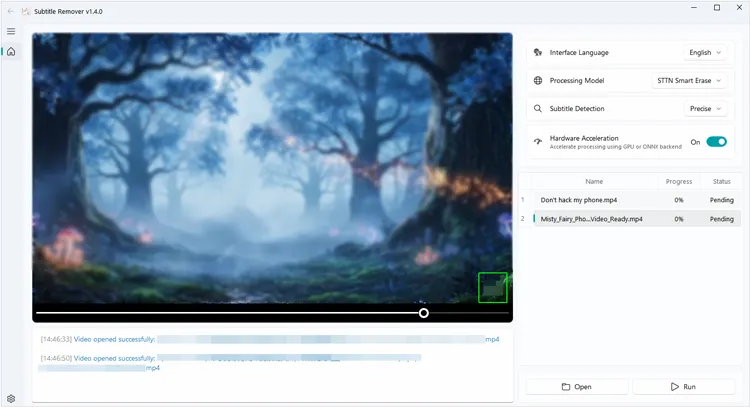Screen dimensions: 750x407
Task: Click the Processing Model globe icon
Action: click(538, 80)
